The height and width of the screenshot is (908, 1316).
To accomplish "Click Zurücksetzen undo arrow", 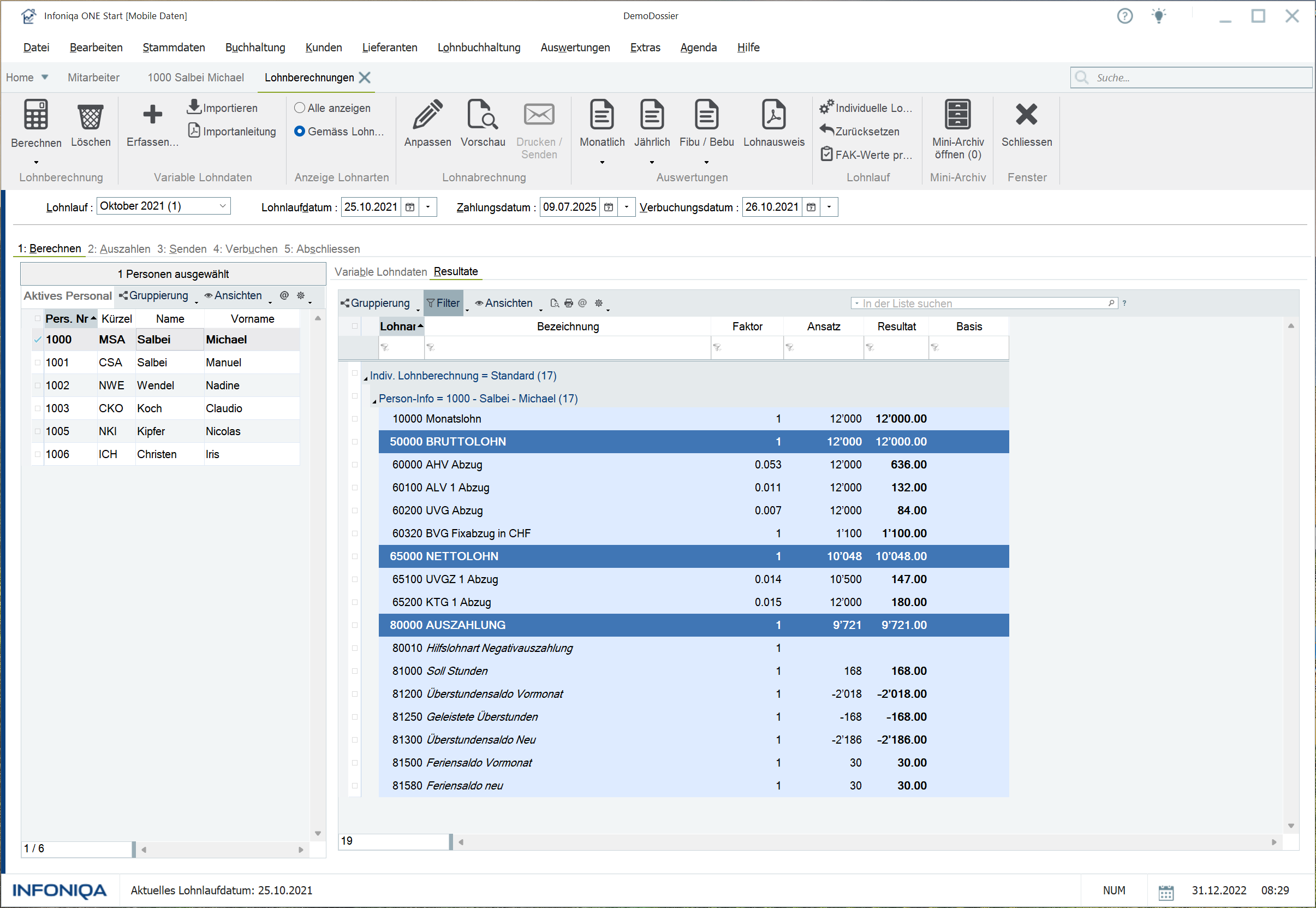I will pyautogui.click(x=826, y=130).
